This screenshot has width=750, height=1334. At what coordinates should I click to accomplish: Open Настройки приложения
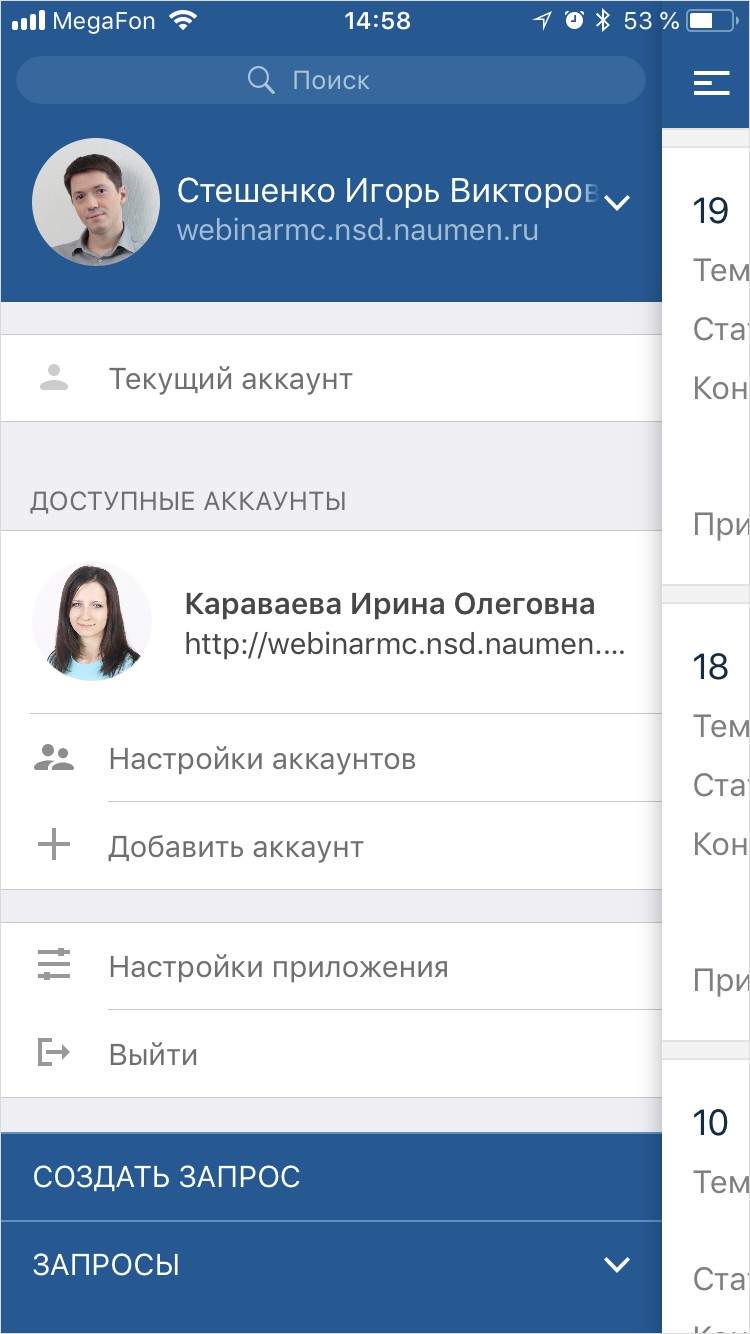(278, 967)
